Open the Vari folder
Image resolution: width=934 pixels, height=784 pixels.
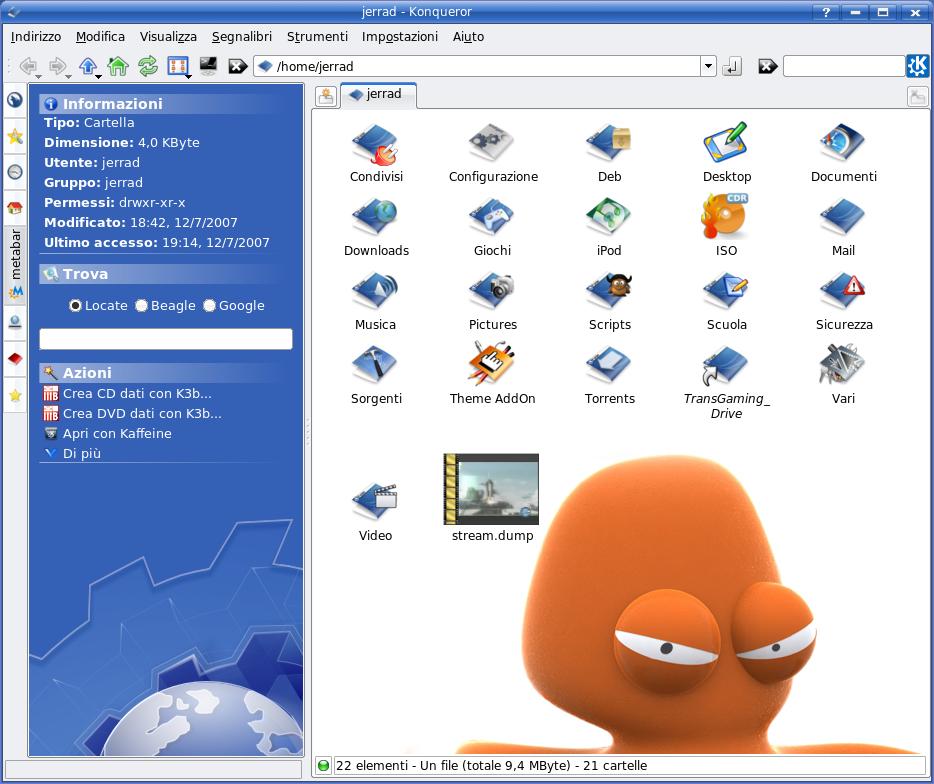843,375
